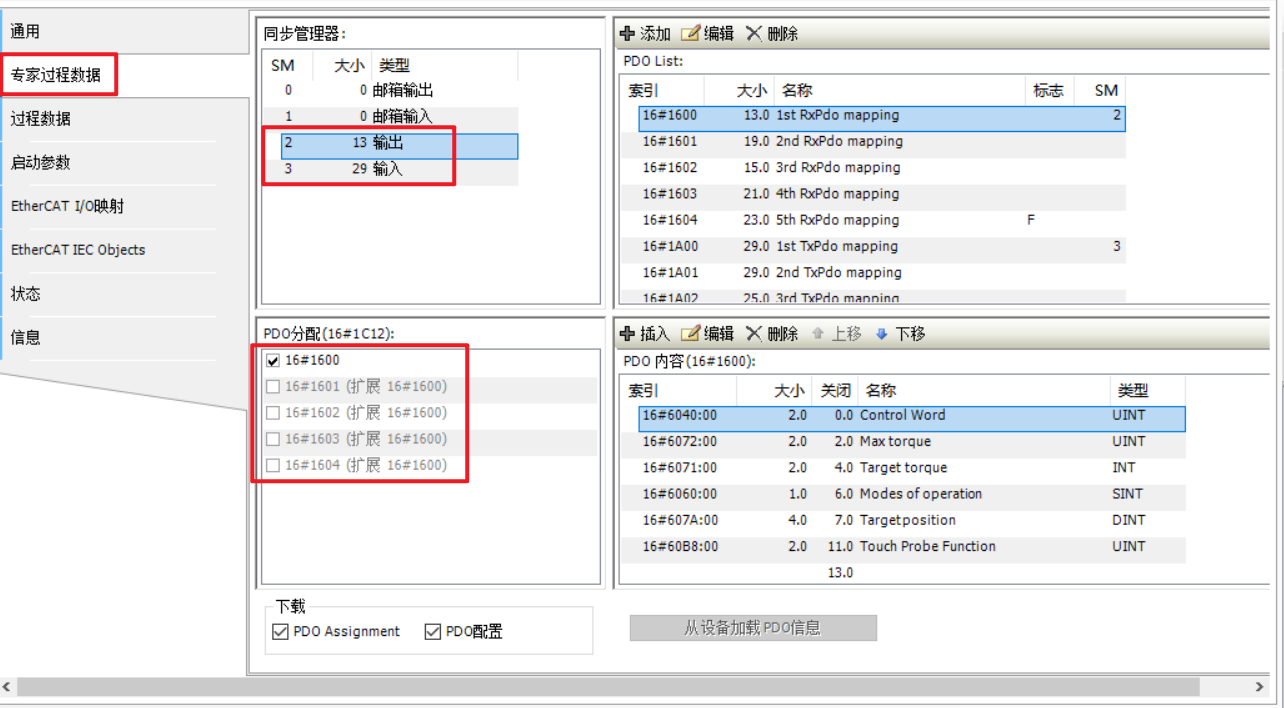Screen dimensions: 1284x708
Task: Select the 1st TxPdo mapping row
Action: point(836,247)
